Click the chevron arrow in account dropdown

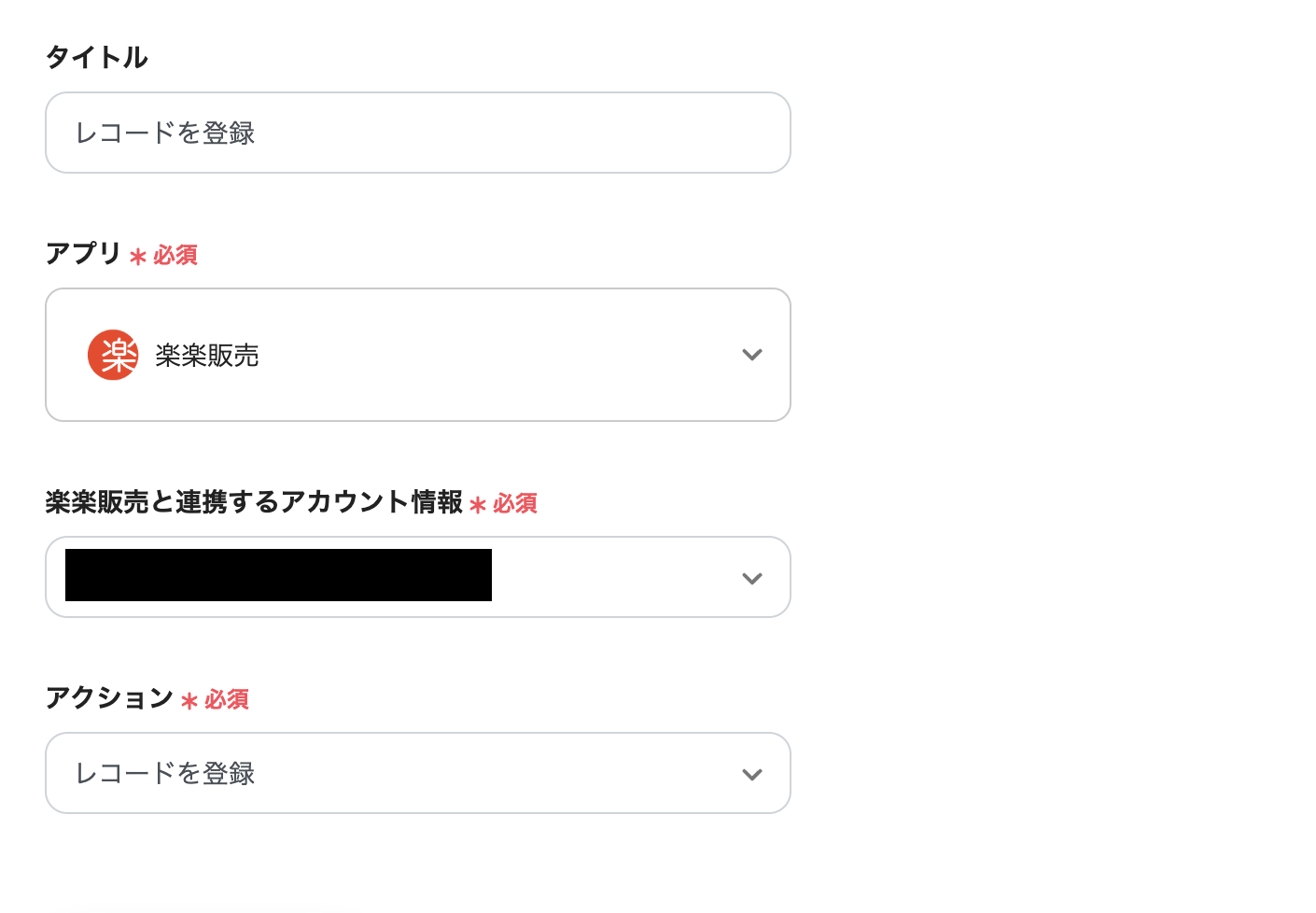(751, 579)
